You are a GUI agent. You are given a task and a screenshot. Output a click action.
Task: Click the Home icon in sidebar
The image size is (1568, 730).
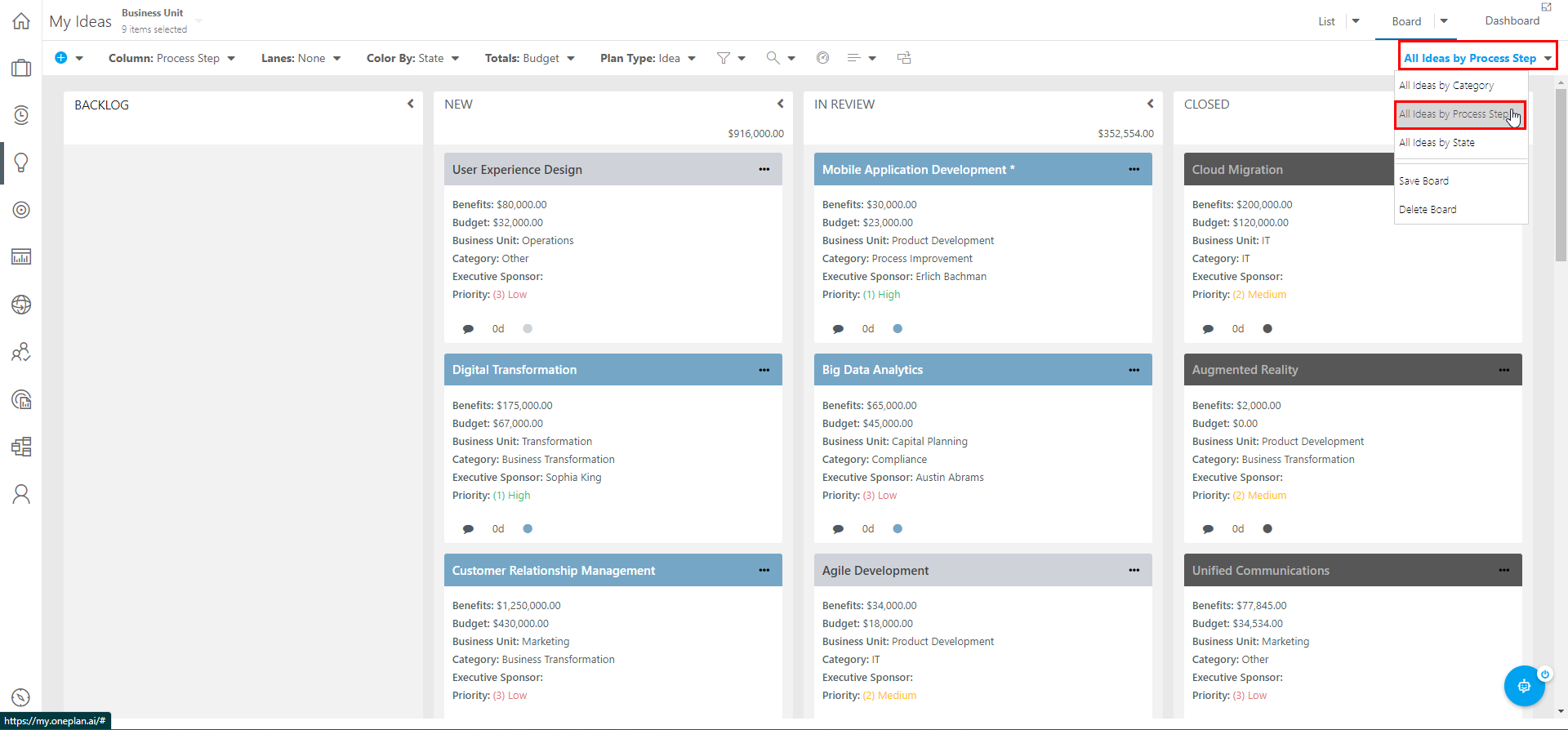click(21, 21)
